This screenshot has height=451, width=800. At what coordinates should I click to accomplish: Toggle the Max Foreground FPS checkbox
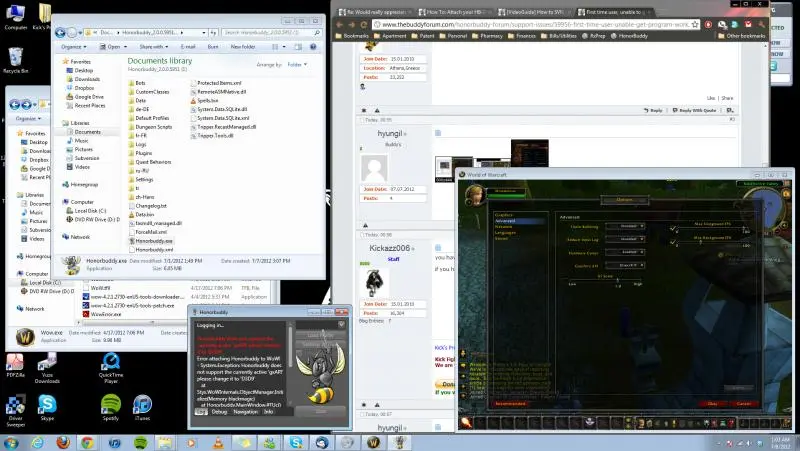(x=673, y=229)
